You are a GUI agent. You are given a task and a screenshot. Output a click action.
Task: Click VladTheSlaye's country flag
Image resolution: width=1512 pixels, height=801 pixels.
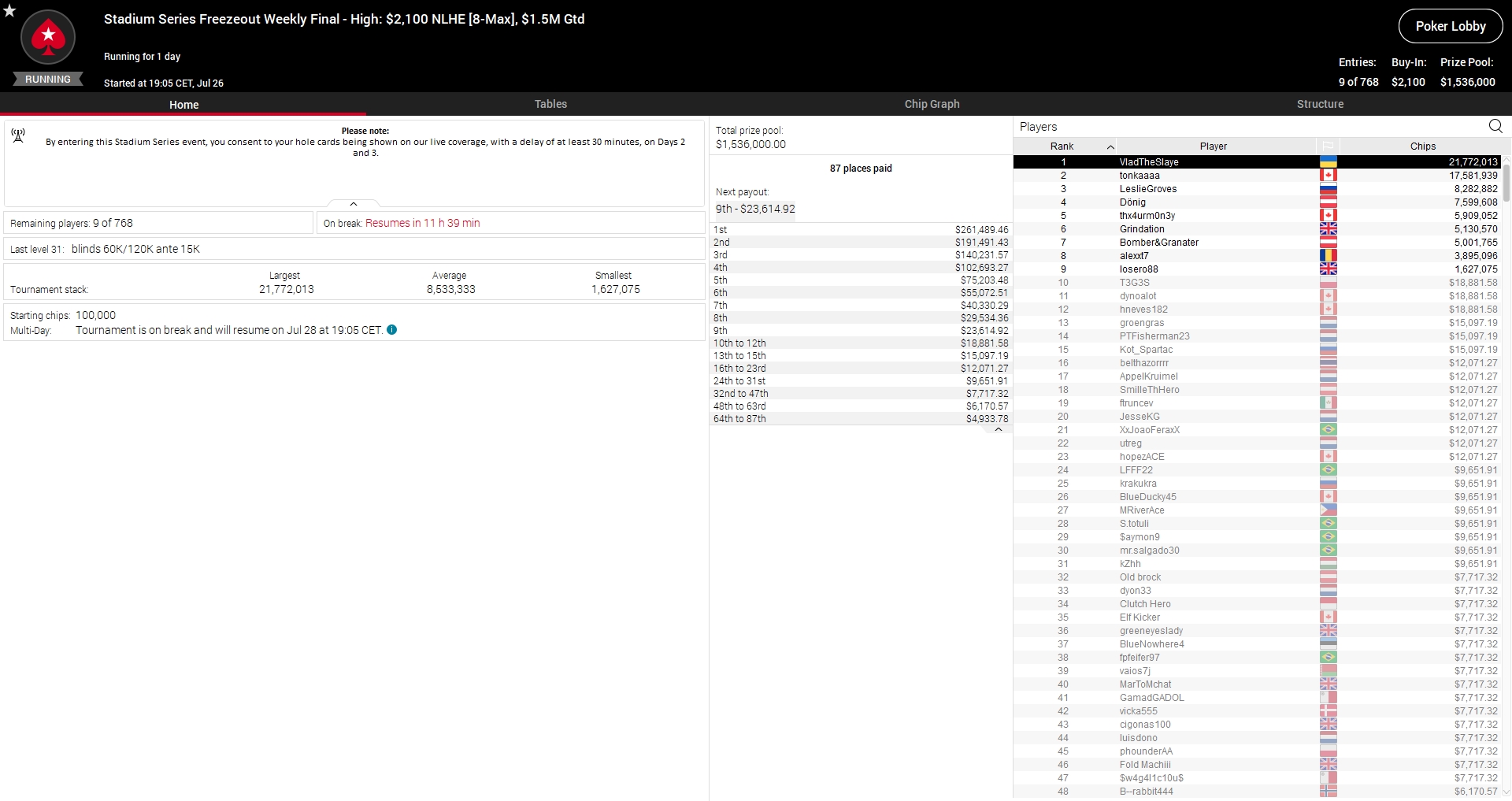point(1328,161)
